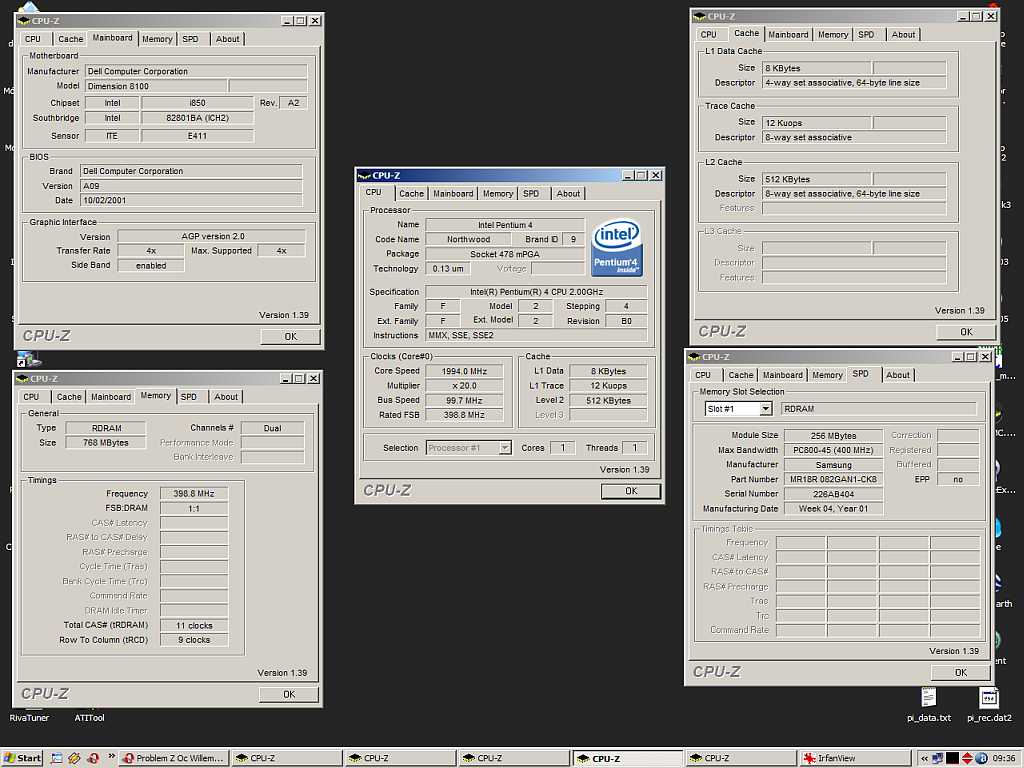Click the network monitor tray icon
Screen dimensions: 1024x768
tap(938, 758)
